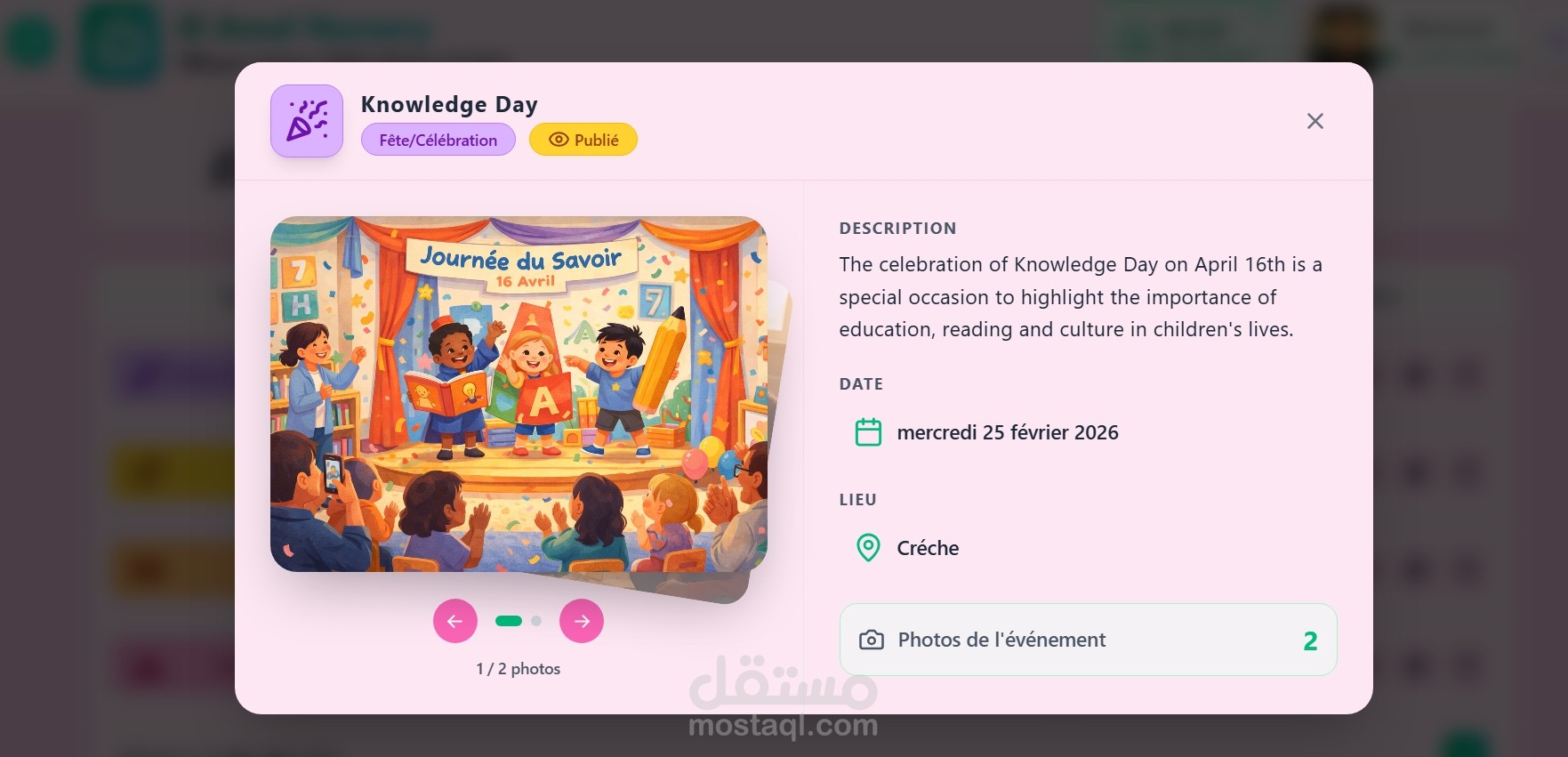Select the first carousel indicator dot

(x=509, y=621)
